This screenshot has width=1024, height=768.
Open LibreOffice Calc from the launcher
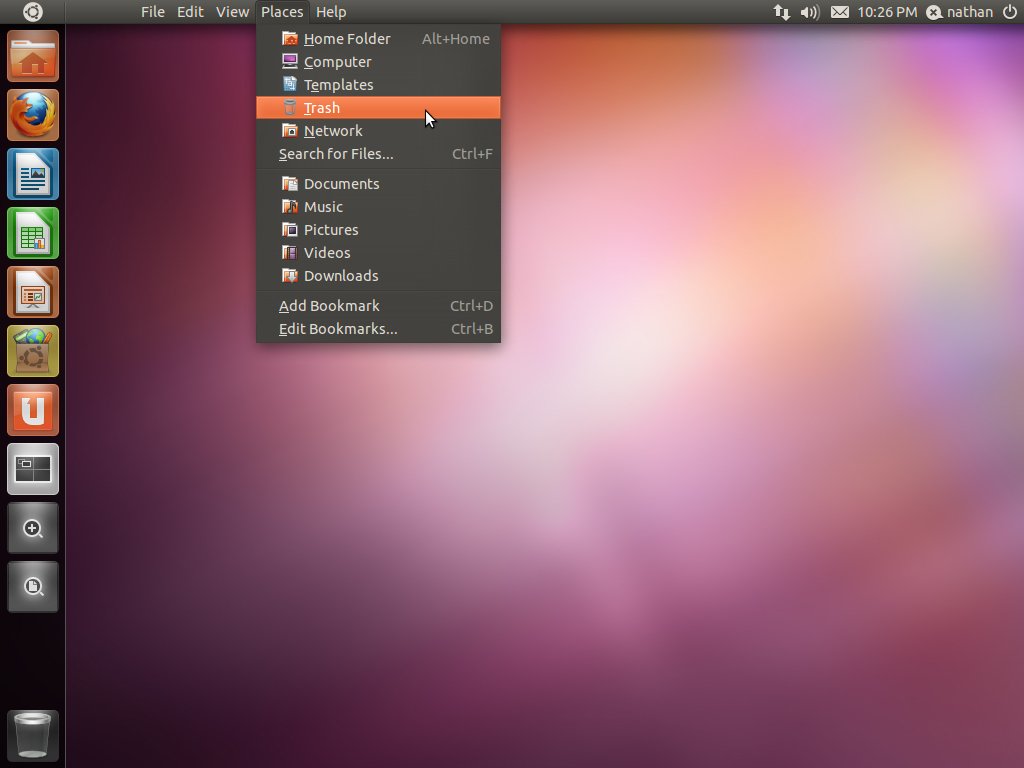coord(33,232)
